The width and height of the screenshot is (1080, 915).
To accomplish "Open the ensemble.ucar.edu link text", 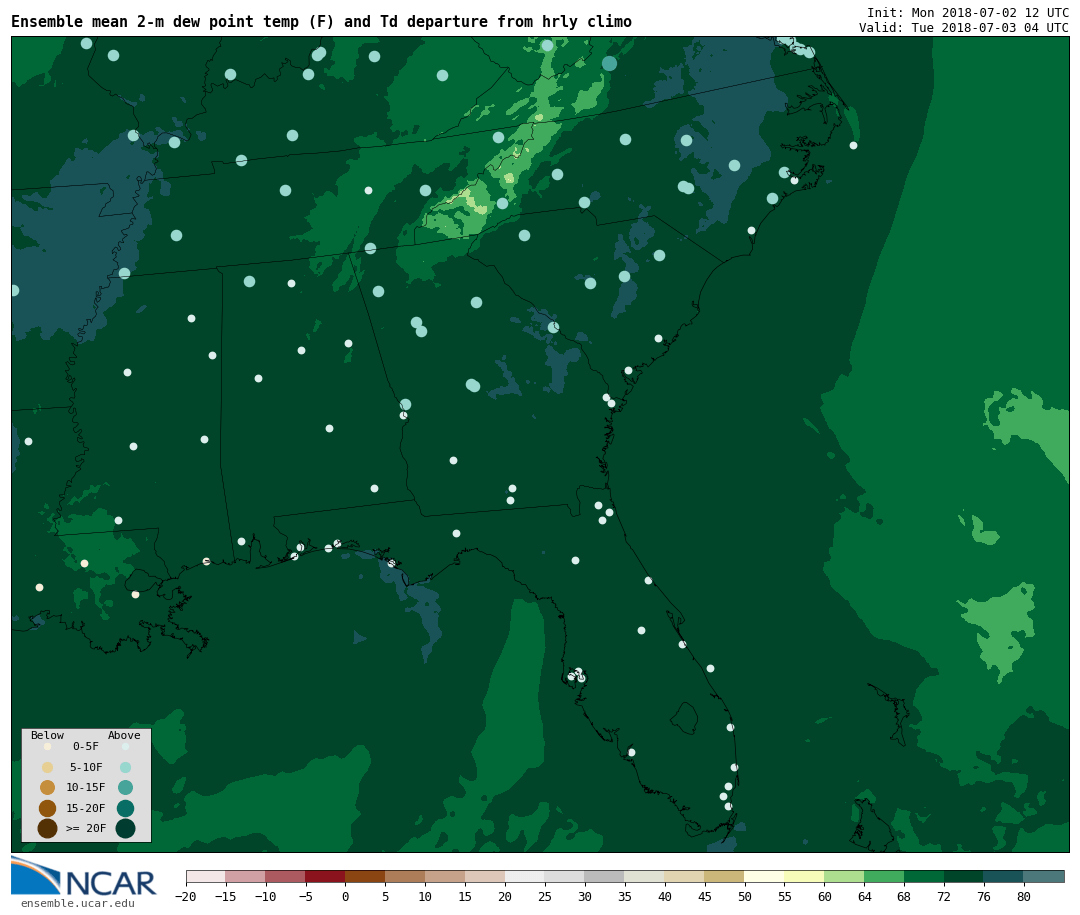I will pos(78,903).
